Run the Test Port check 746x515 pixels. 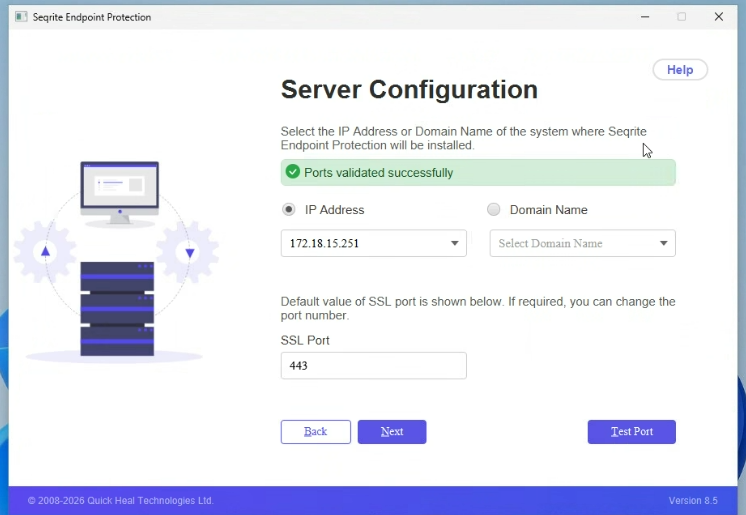point(631,432)
